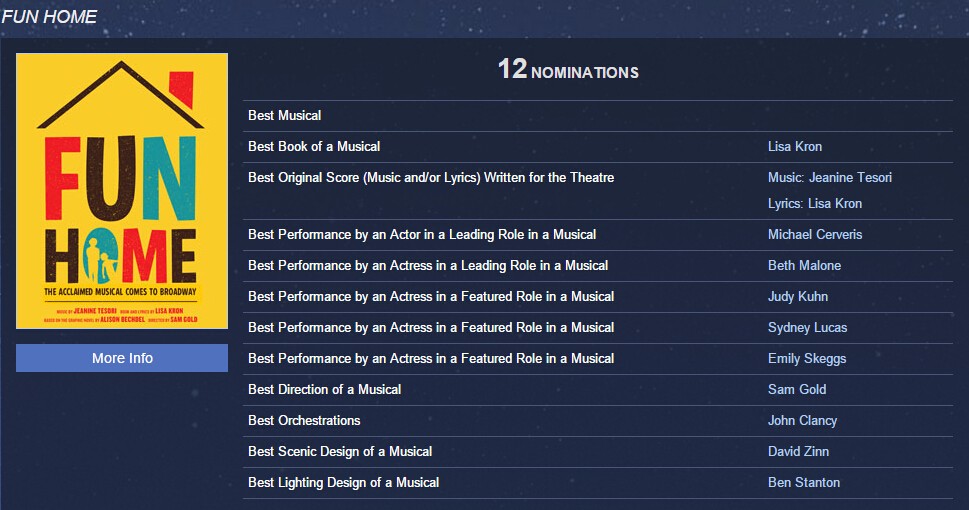The height and width of the screenshot is (510, 969).
Task: Select Featured Actress category beside Judy Kuhn
Action: click(431, 297)
